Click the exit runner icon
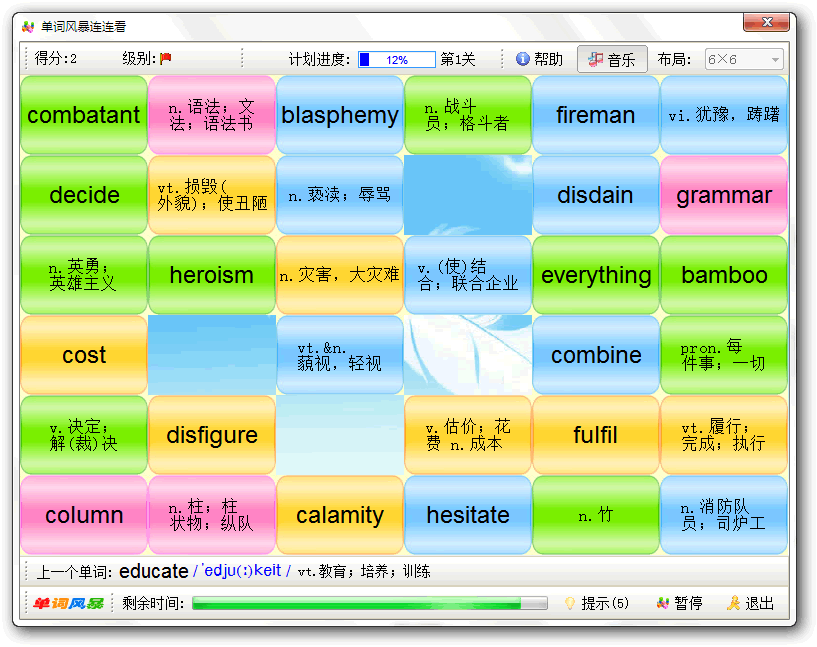The image size is (817, 647). pos(734,603)
